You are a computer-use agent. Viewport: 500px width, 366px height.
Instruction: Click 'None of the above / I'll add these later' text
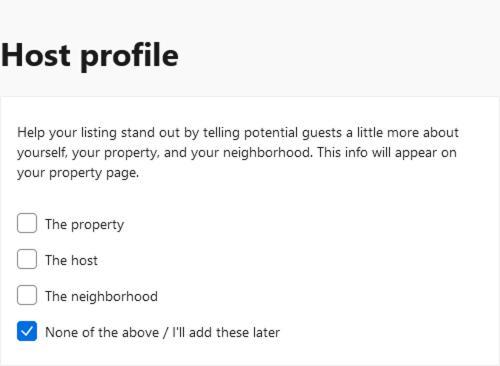tap(162, 332)
